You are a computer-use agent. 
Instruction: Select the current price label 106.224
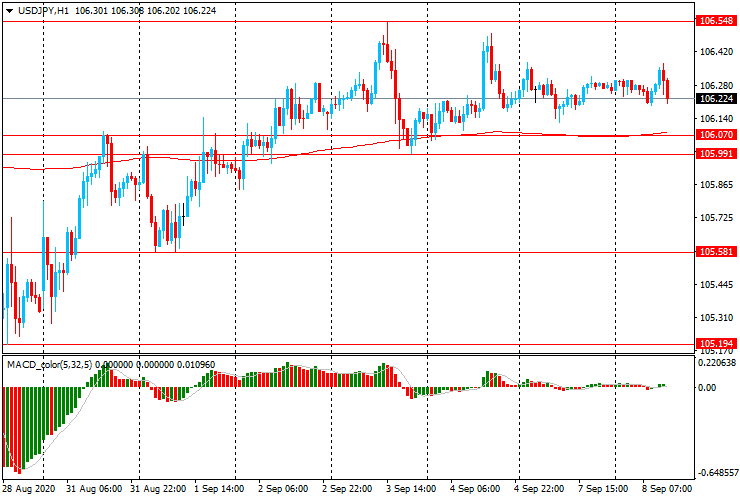coord(716,98)
